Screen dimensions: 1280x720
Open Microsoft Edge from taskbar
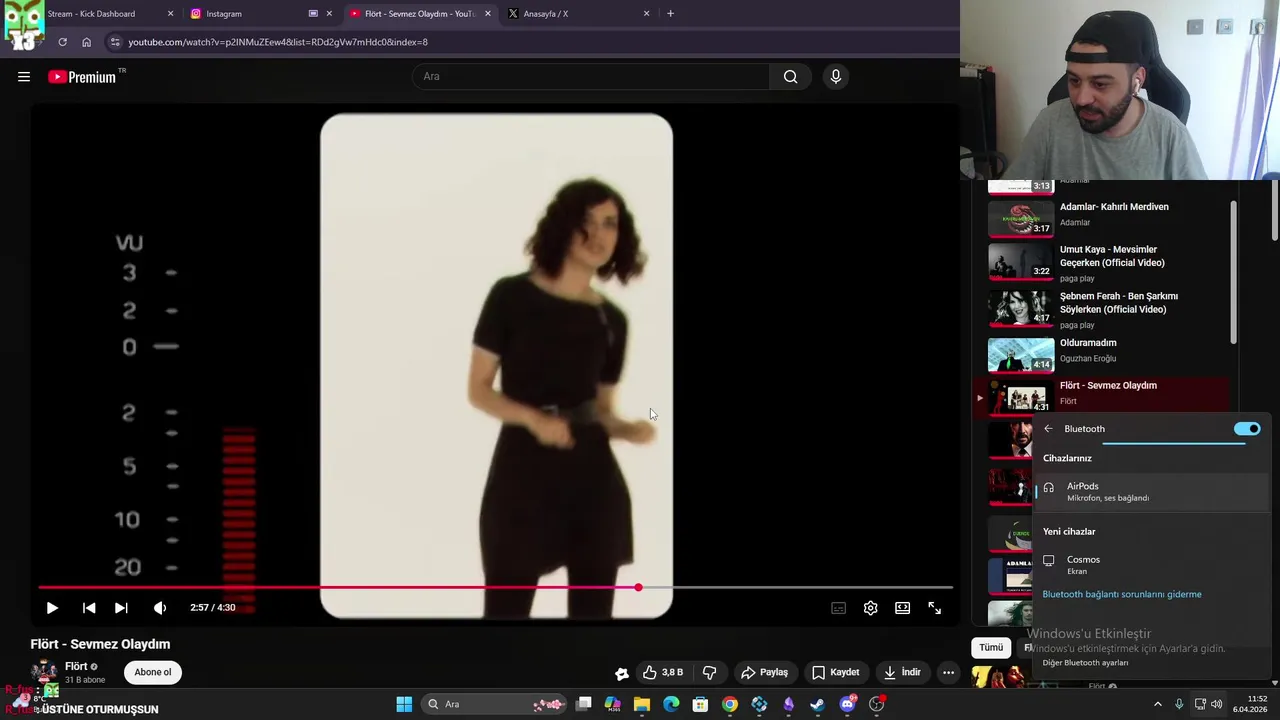[671, 704]
